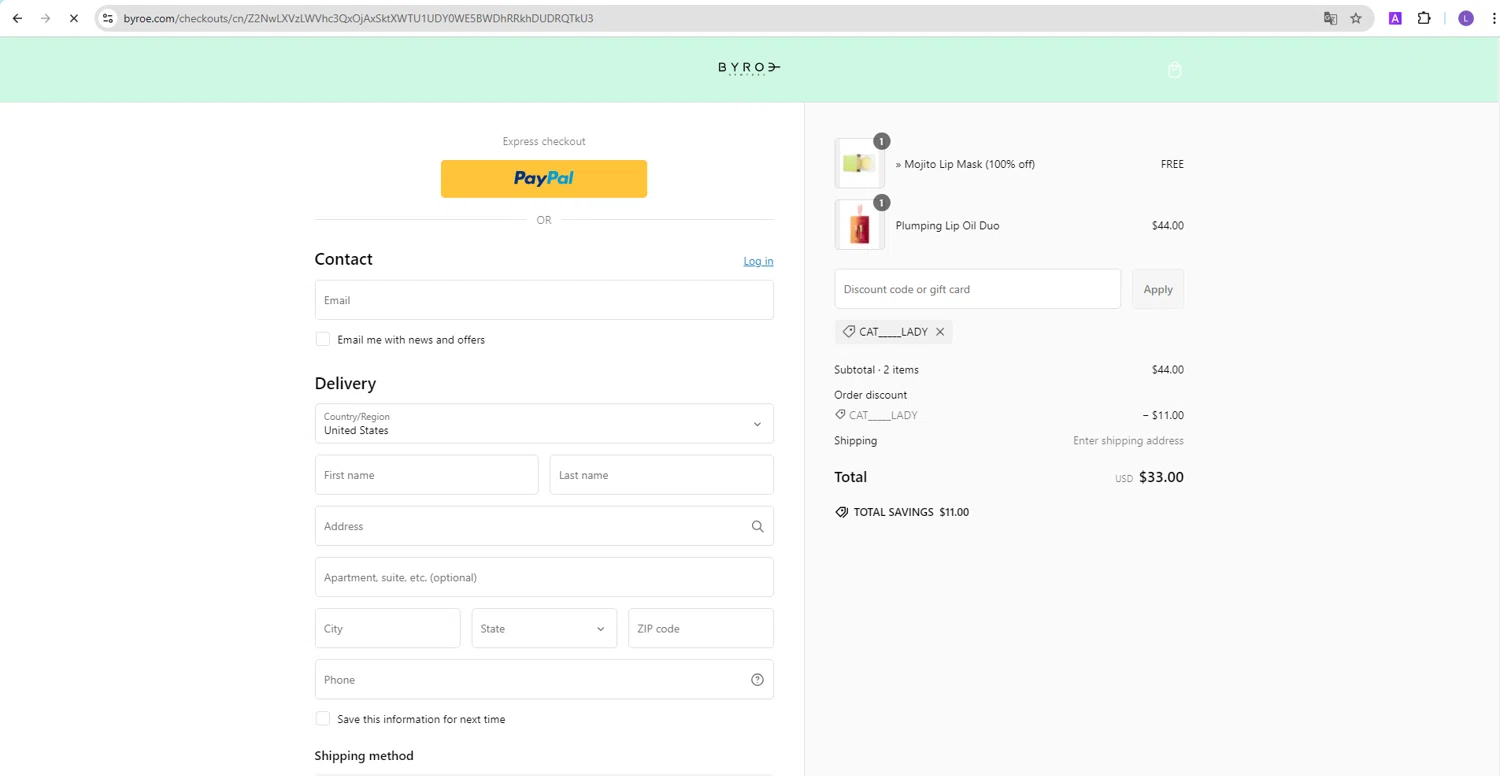Focus the Last name field
Viewport: 1500px width, 776px height.
662,475
